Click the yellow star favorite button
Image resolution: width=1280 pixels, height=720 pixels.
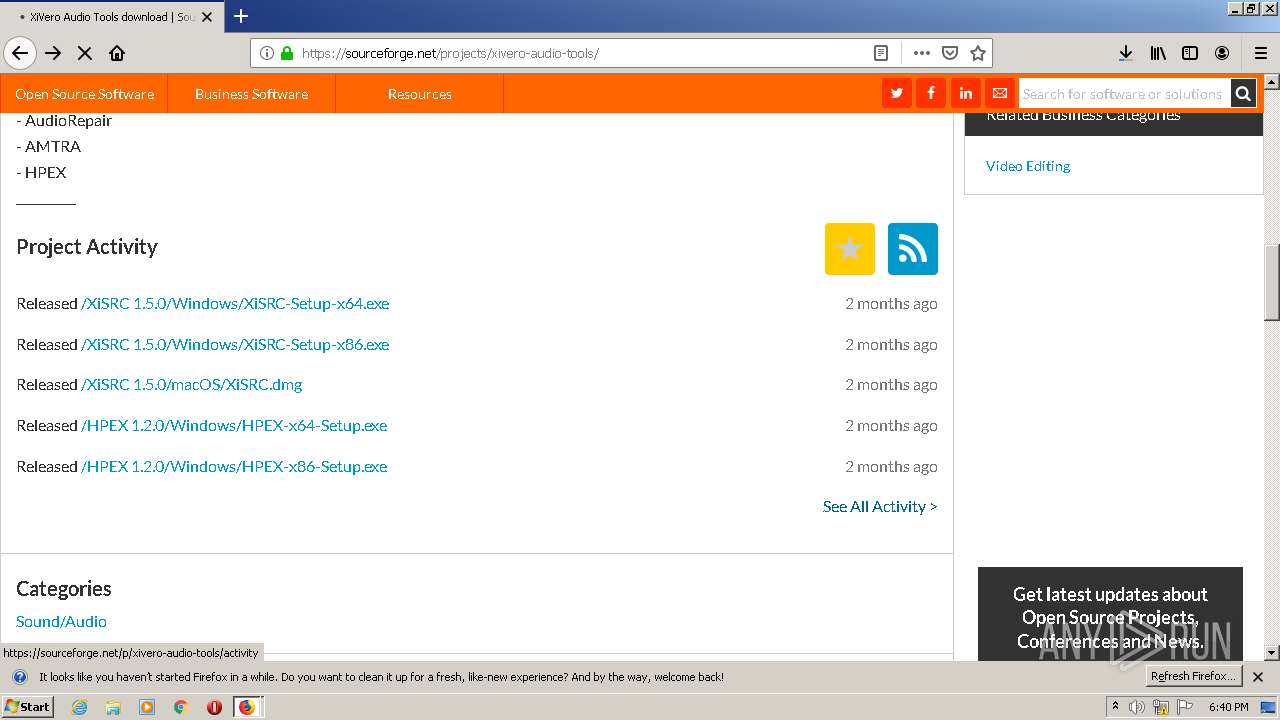click(x=850, y=249)
